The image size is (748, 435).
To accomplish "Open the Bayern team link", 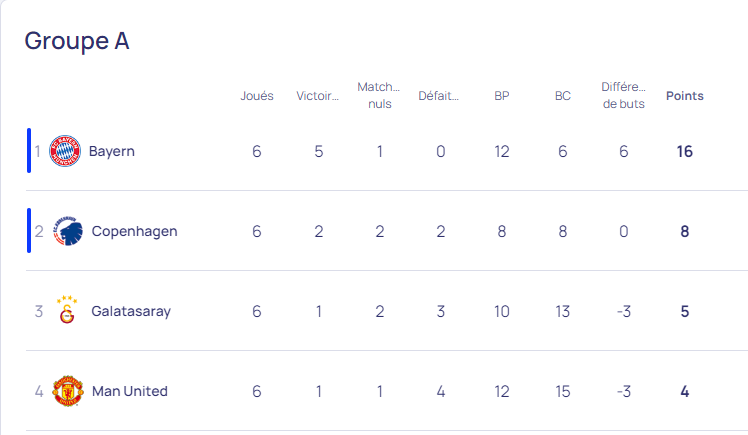I will pos(112,151).
